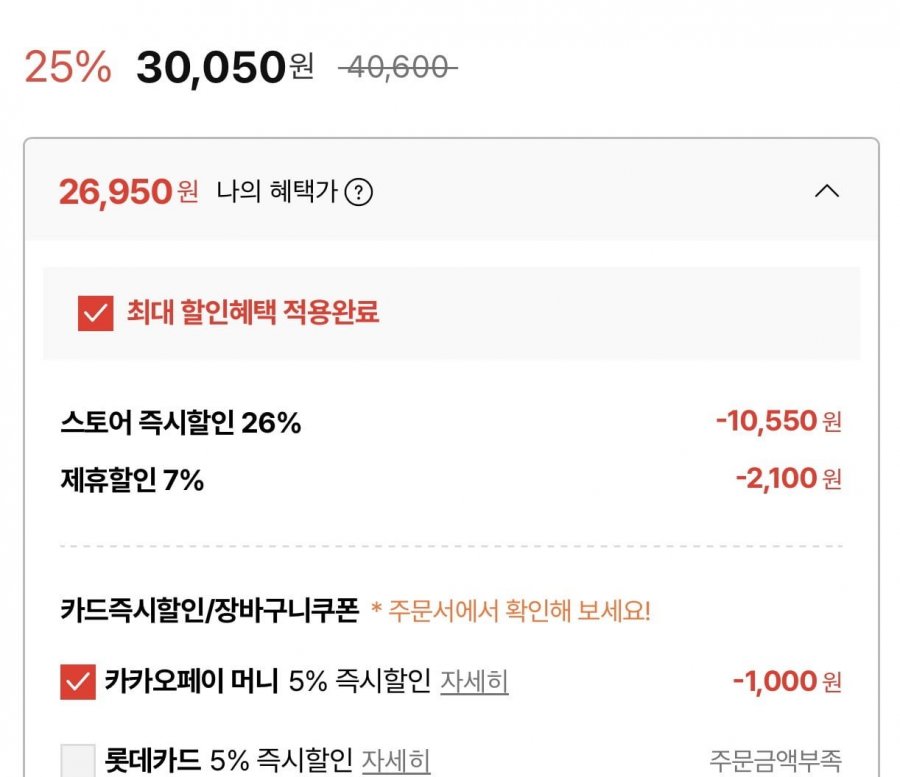Click the 30,050원 sale price
The width and height of the screenshot is (900, 777).
pos(224,68)
